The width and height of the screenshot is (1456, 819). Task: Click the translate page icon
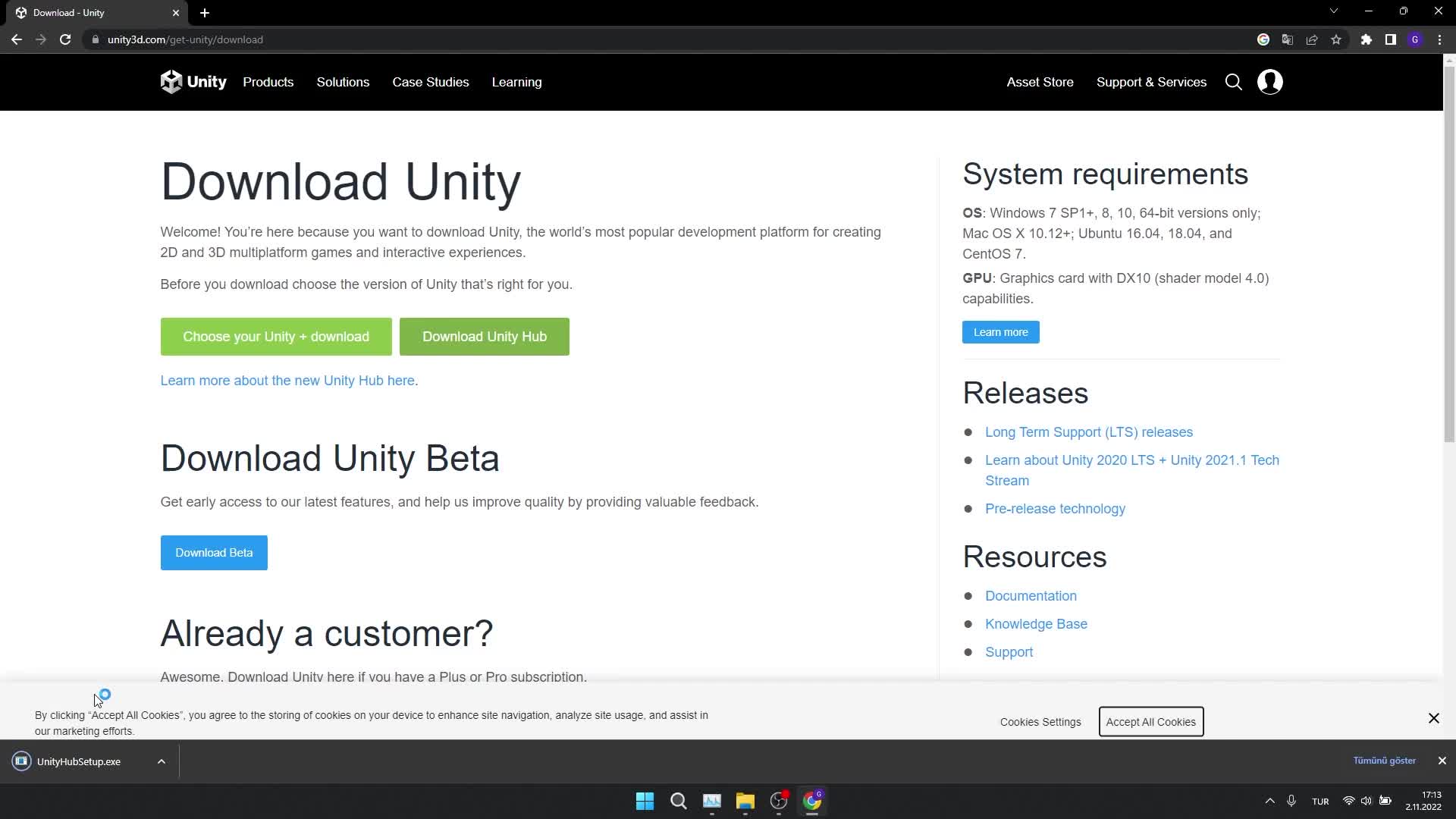pyautogui.click(x=1288, y=39)
